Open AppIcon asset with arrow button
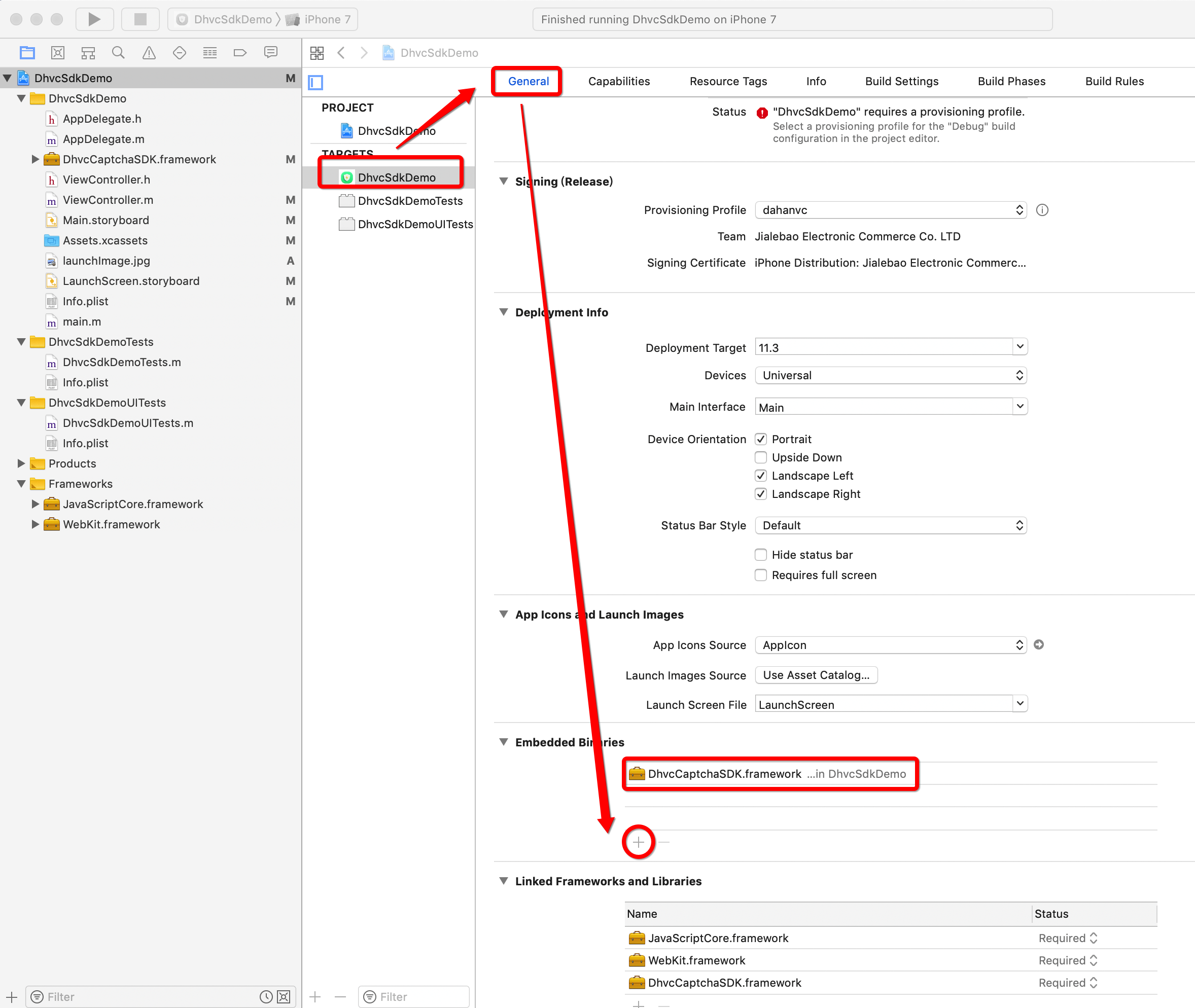Screen dimensions: 1195x1008 [1039, 644]
